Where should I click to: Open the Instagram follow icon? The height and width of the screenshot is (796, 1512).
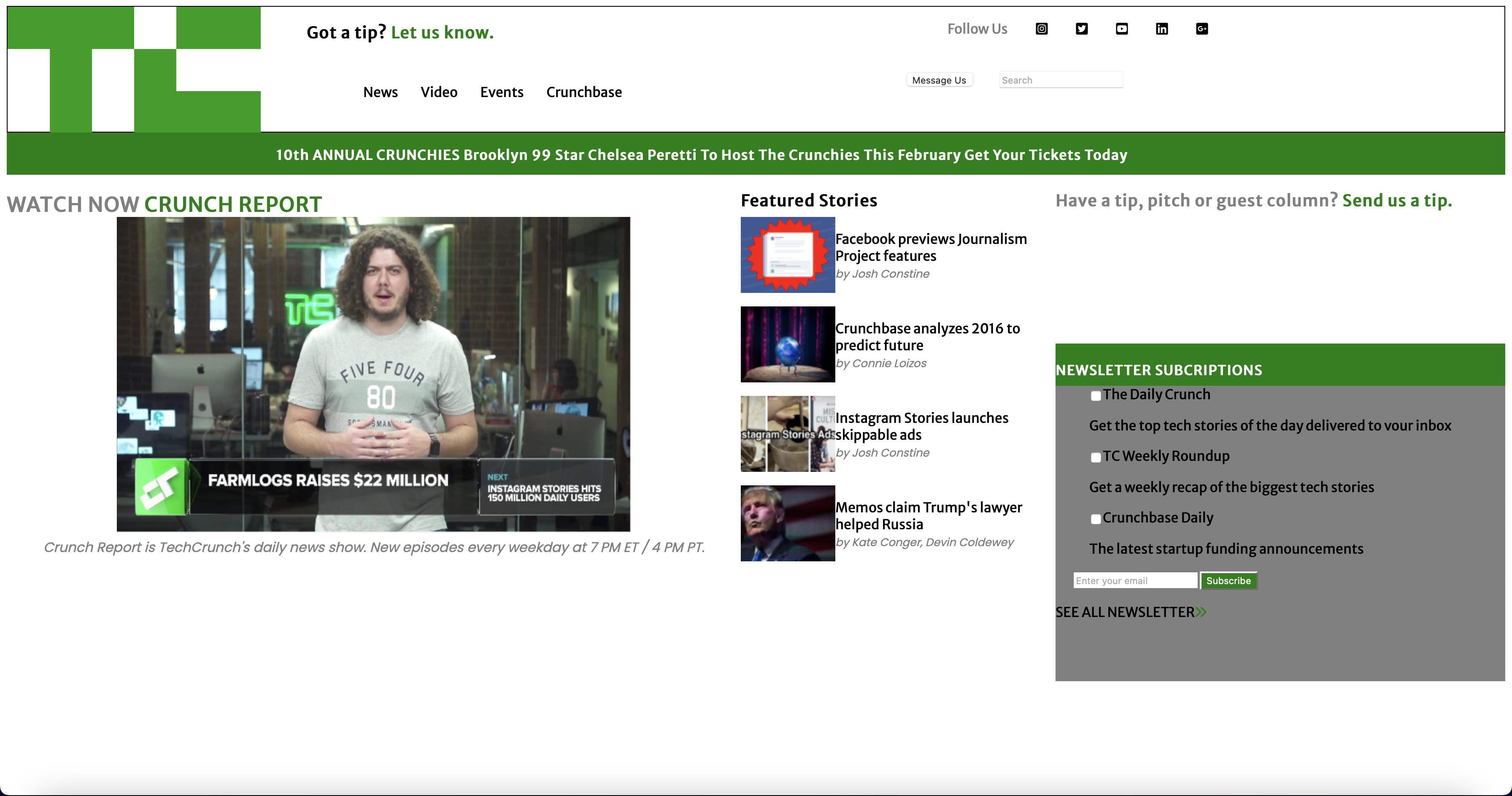pos(1041,29)
